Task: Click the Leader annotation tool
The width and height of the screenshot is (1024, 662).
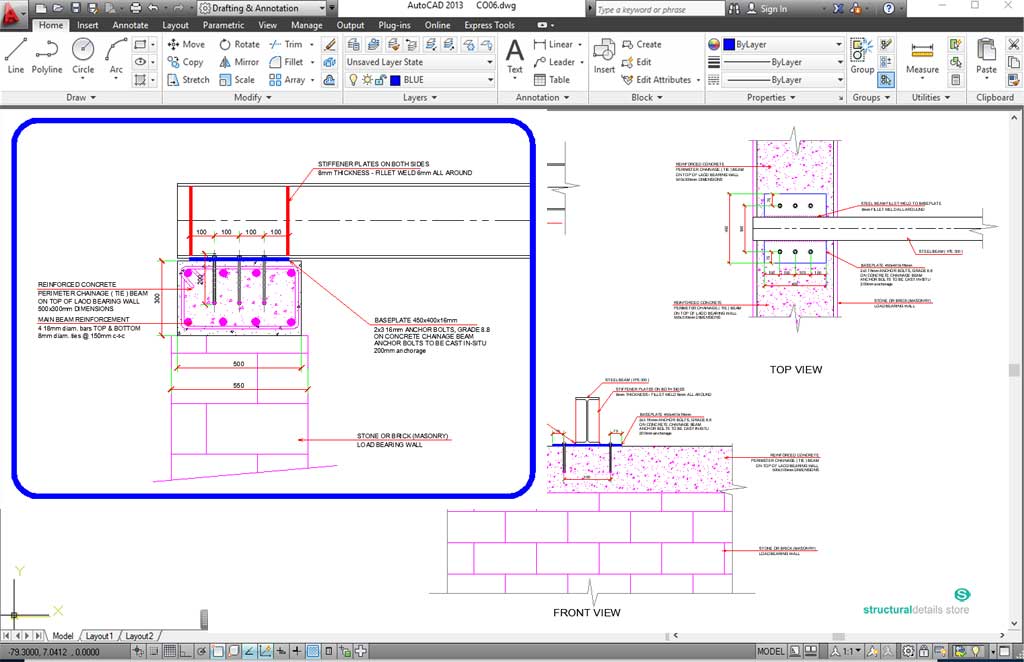Action: pos(554,62)
